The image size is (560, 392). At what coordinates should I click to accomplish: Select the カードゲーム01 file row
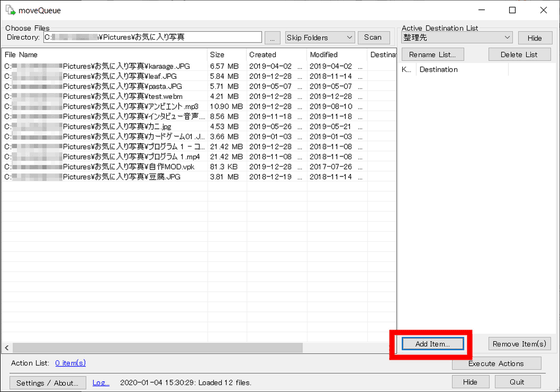[199, 136]
